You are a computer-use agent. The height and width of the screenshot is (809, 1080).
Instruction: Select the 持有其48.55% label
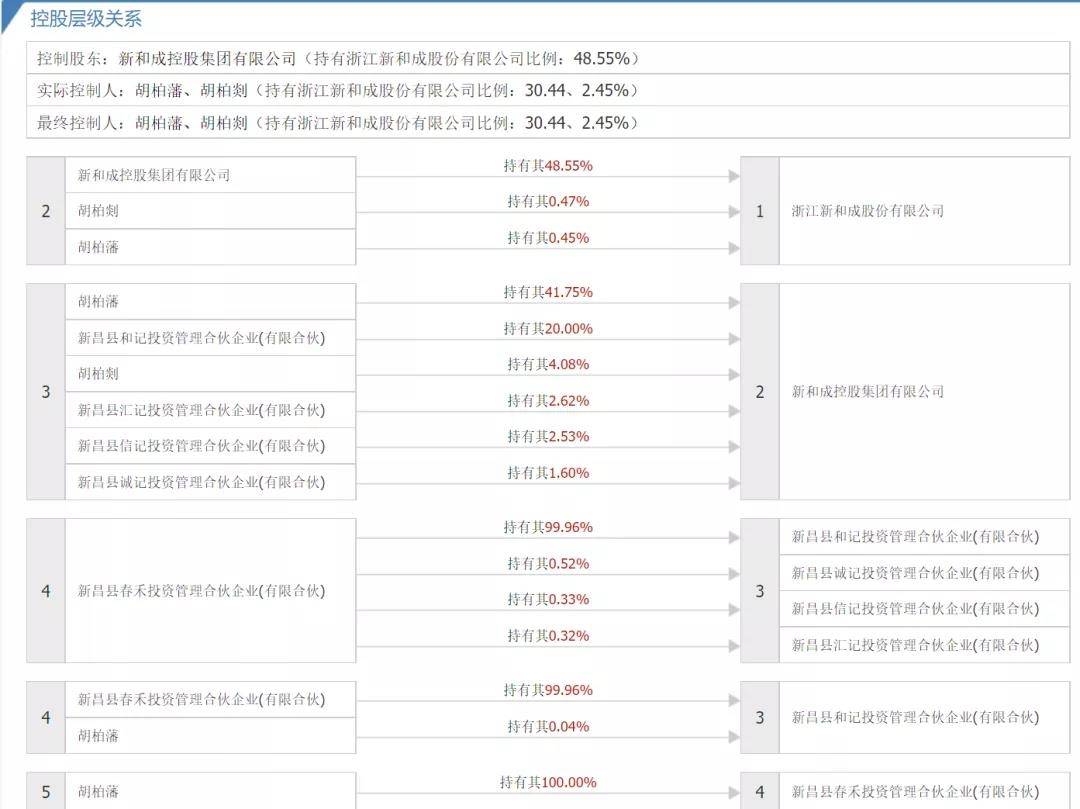548,165
